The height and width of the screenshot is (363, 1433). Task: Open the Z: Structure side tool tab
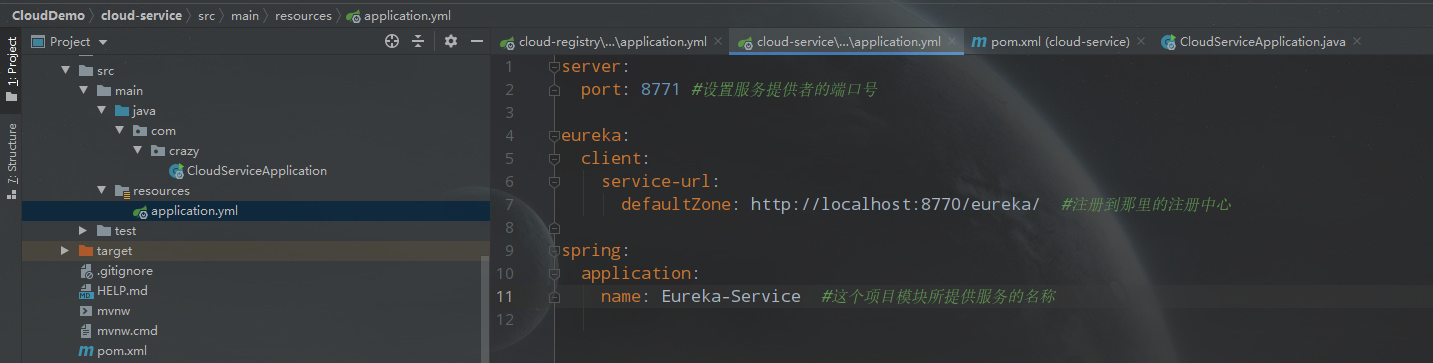[11, 160]
